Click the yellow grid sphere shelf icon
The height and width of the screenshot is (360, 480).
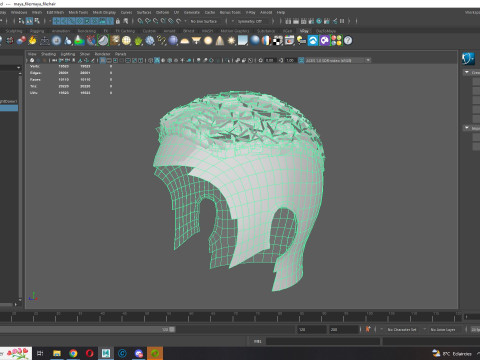coord(126,41)
